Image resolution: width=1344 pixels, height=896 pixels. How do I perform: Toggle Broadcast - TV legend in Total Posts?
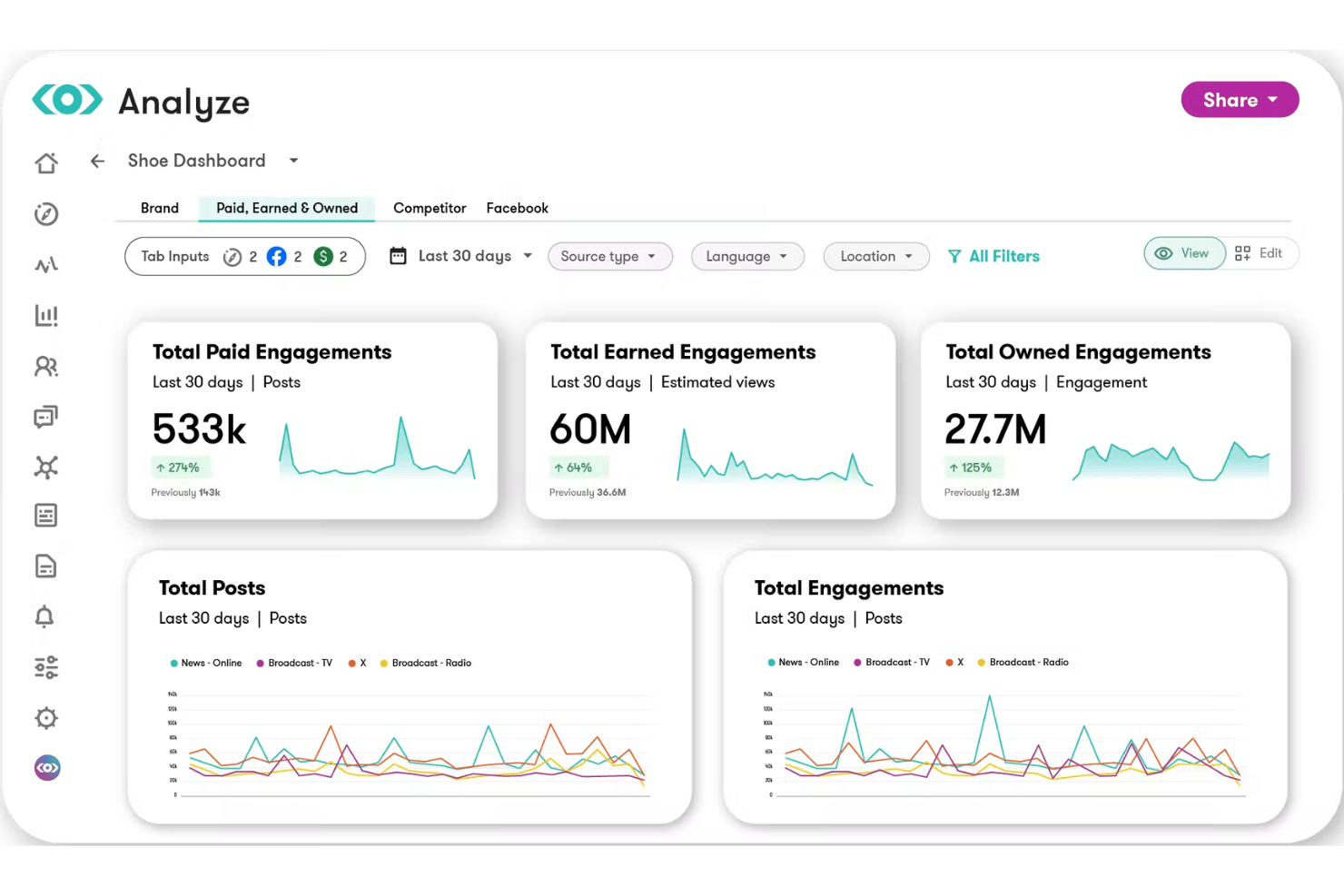point(294,663)
